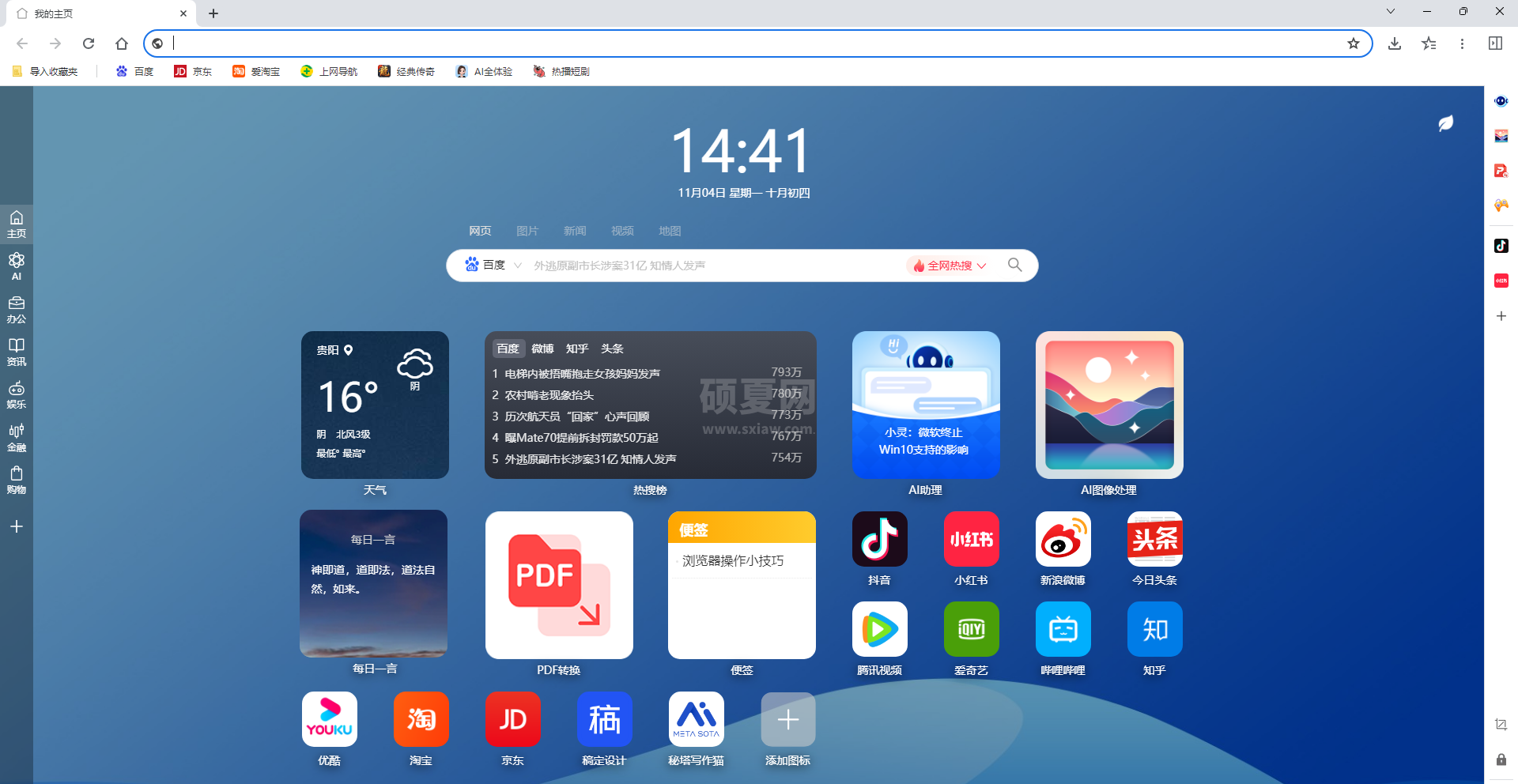
Task: Open the tab list chevron in title bar
Action: coord(1391,12)
